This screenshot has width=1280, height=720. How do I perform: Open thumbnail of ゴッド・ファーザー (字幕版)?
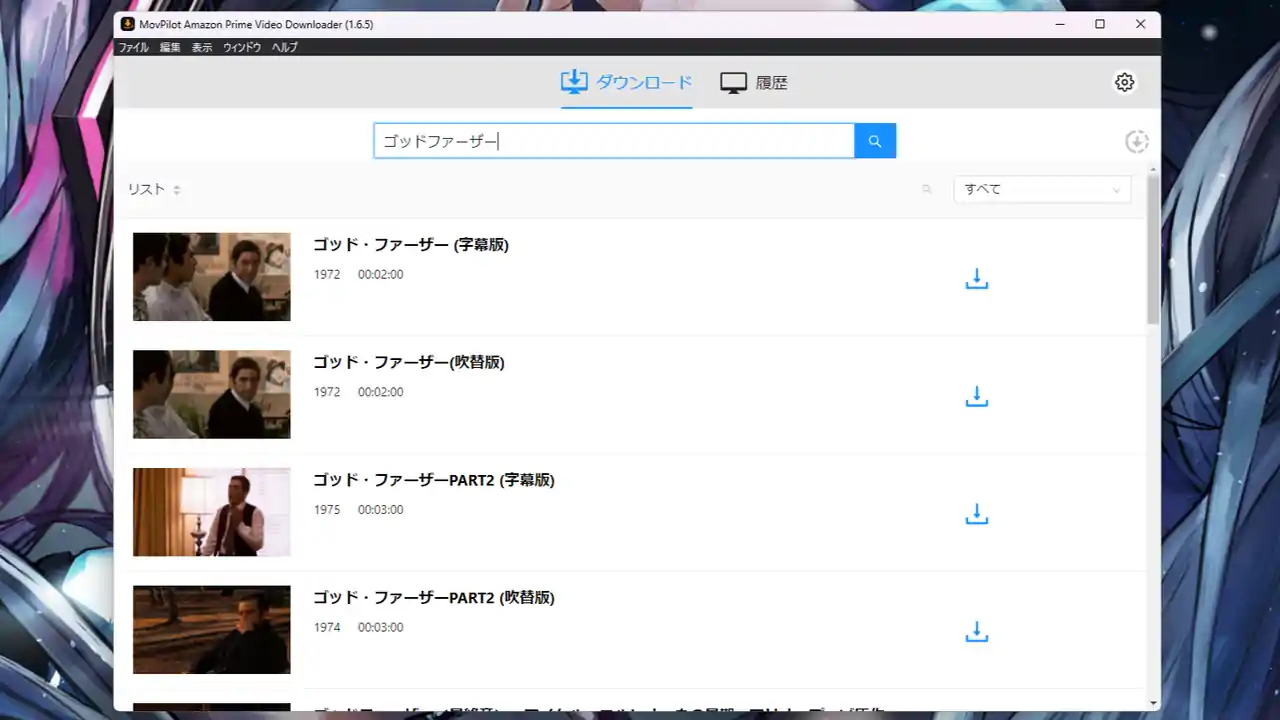(212, 277)
